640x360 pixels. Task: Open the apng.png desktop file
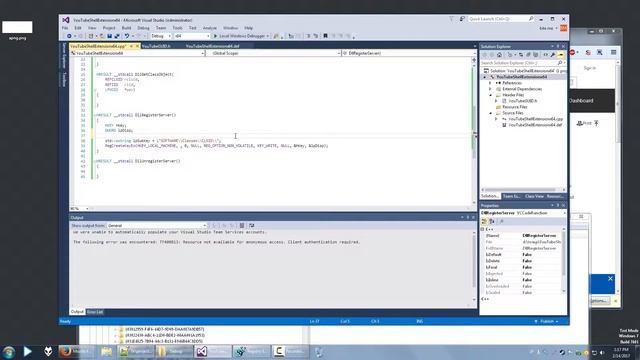coord(17,31)
